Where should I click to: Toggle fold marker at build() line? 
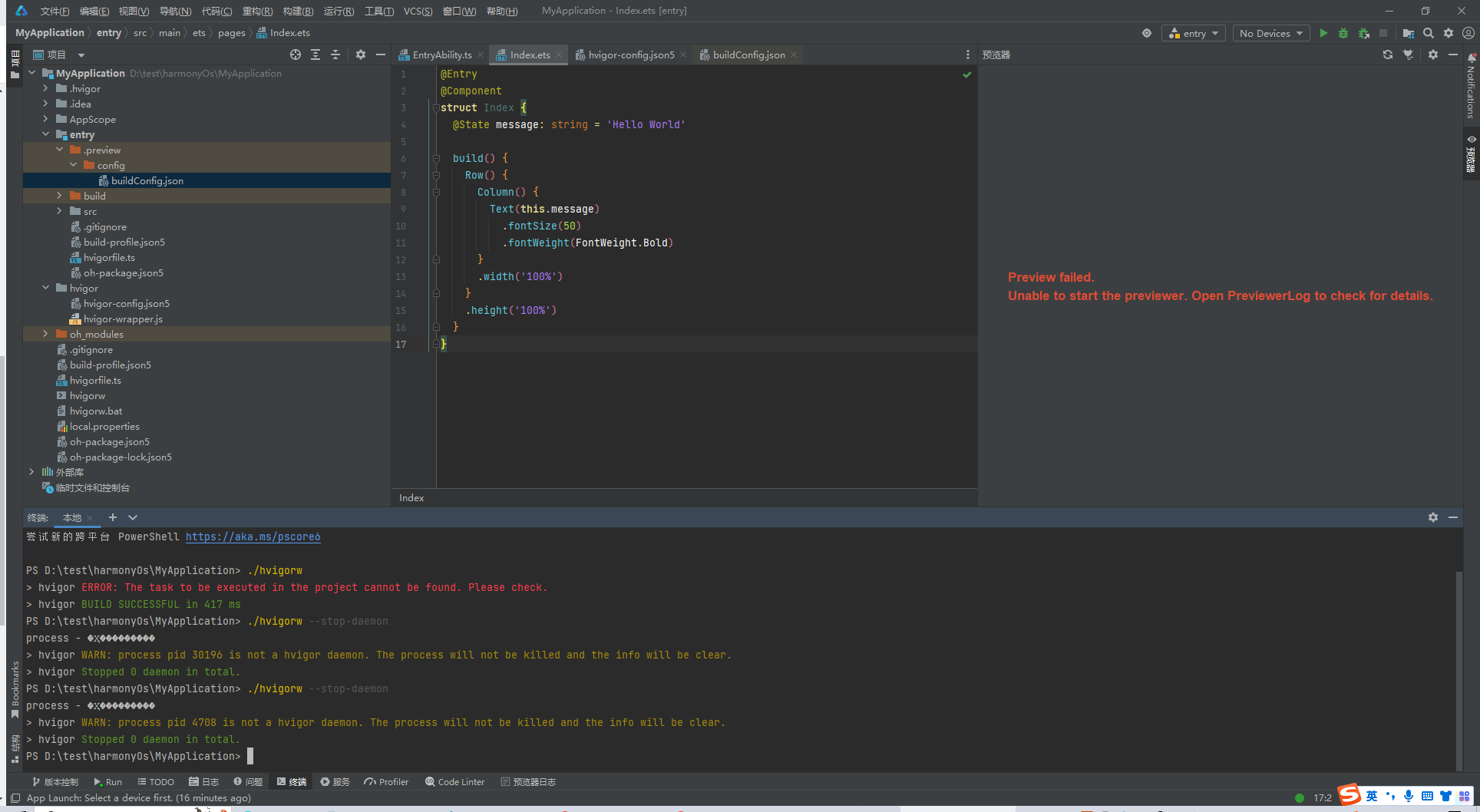[436, 158]
